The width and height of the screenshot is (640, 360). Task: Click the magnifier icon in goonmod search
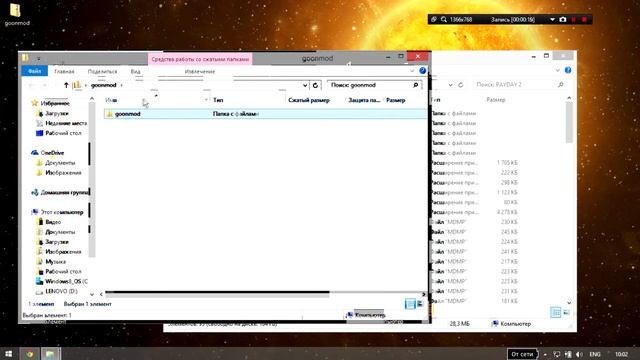coord(416,85)
